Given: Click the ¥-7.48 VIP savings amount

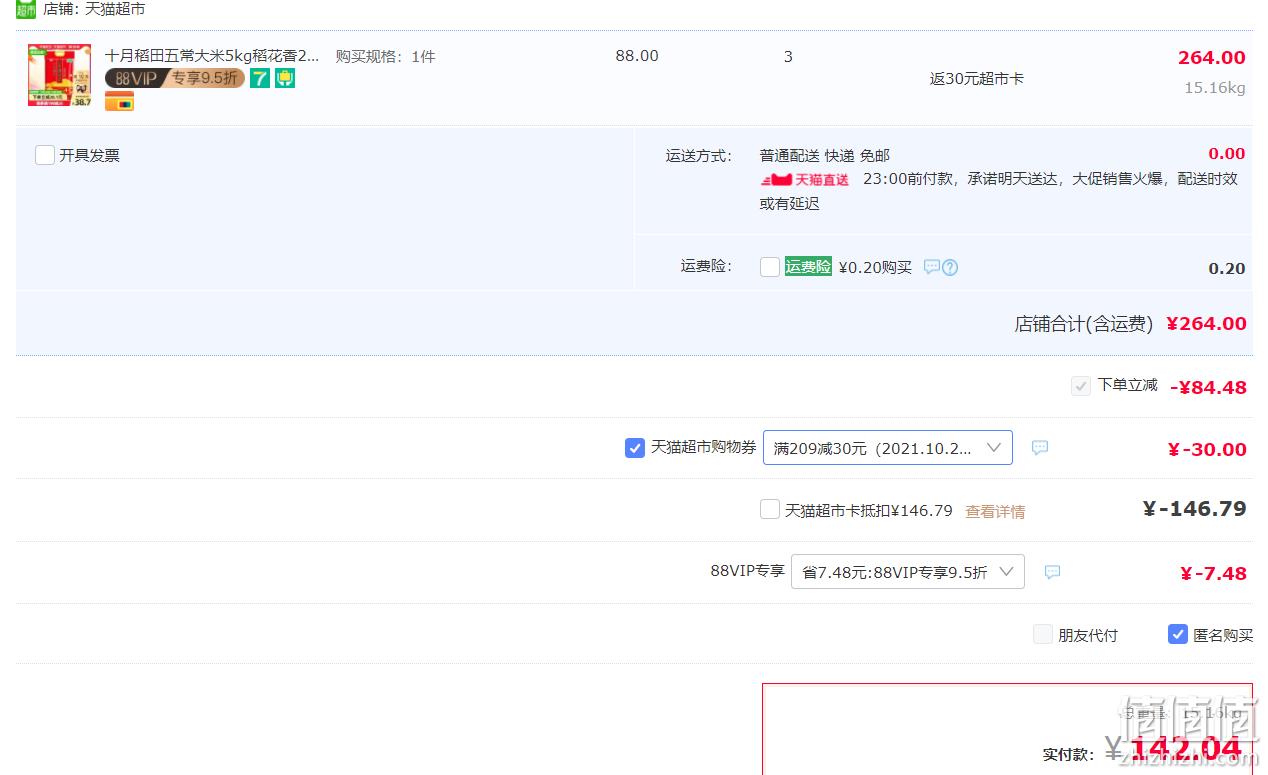Looking at the screenshot, I should coord(1213,573).
